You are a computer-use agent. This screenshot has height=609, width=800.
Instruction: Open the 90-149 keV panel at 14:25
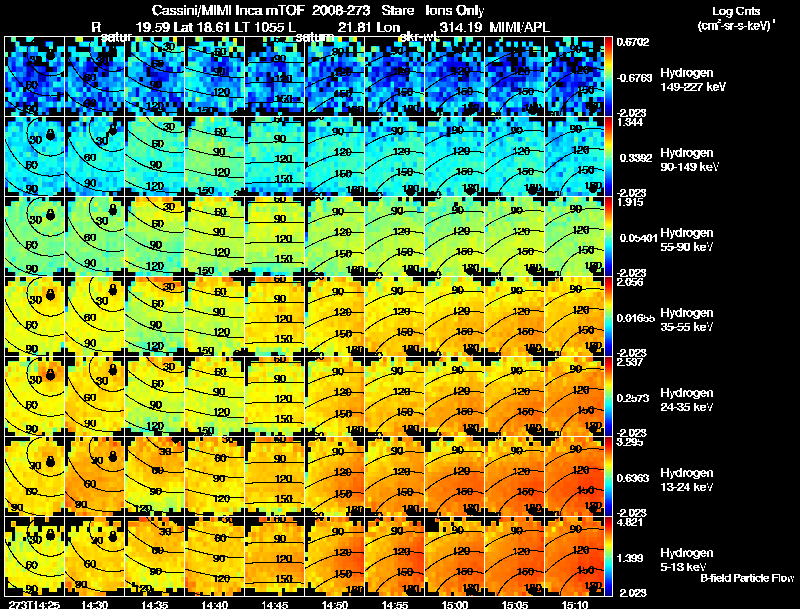coord(34,157)
